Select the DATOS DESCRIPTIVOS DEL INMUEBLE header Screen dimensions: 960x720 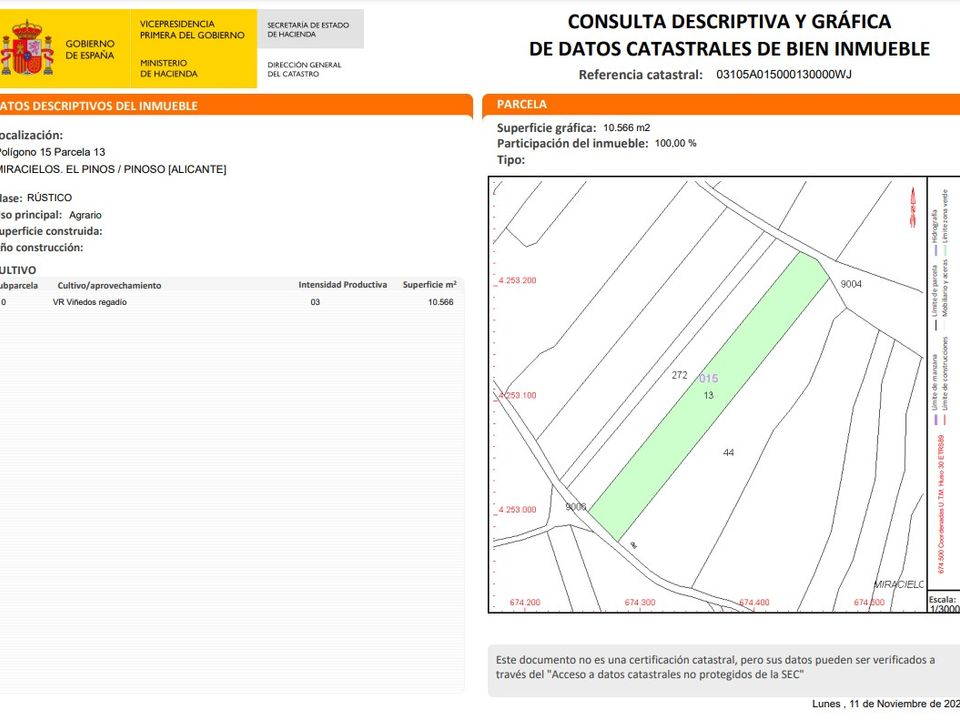(x=236, y=106)
